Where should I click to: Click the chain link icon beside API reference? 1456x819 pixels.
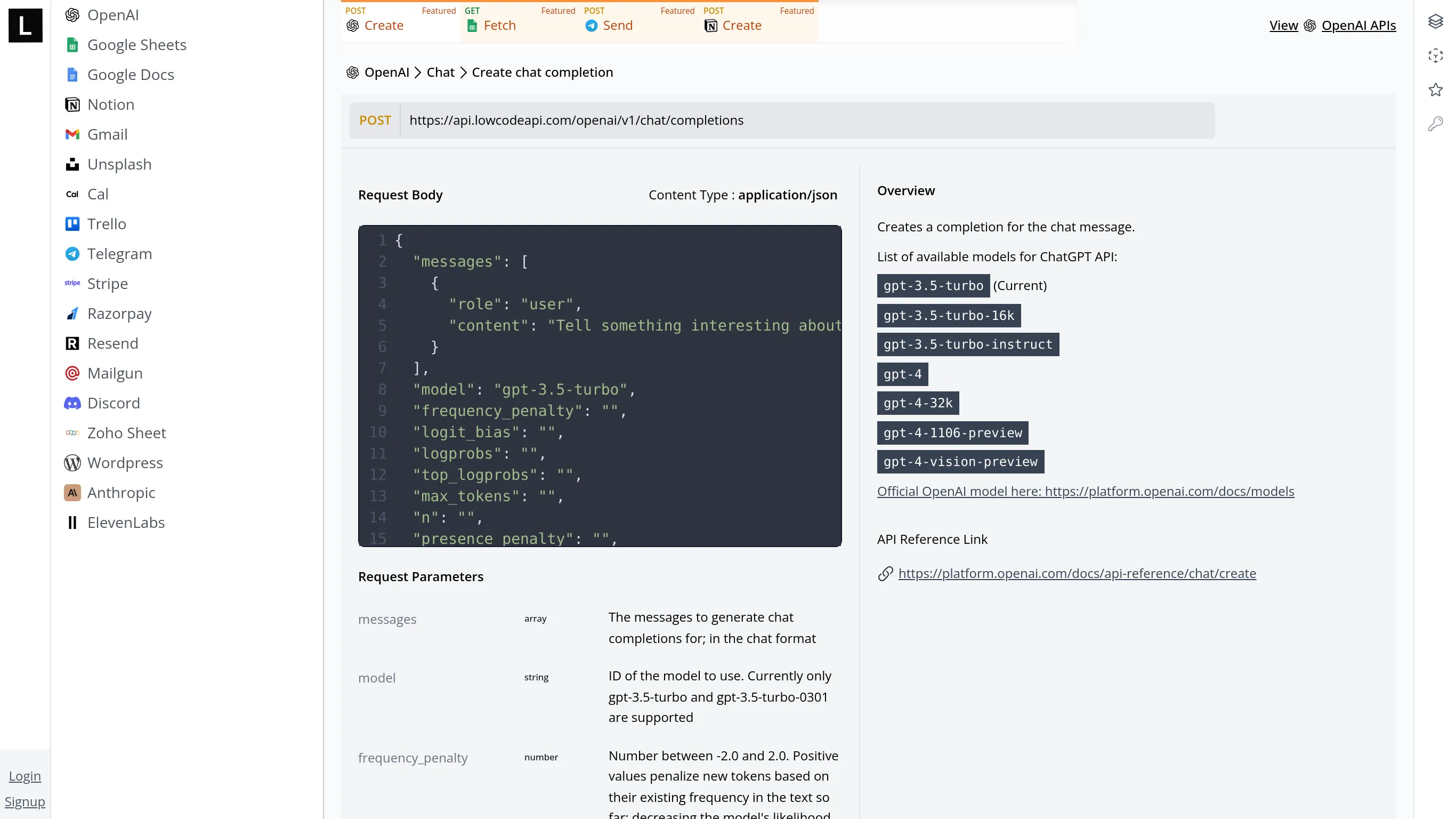click(x=885, y=574)
